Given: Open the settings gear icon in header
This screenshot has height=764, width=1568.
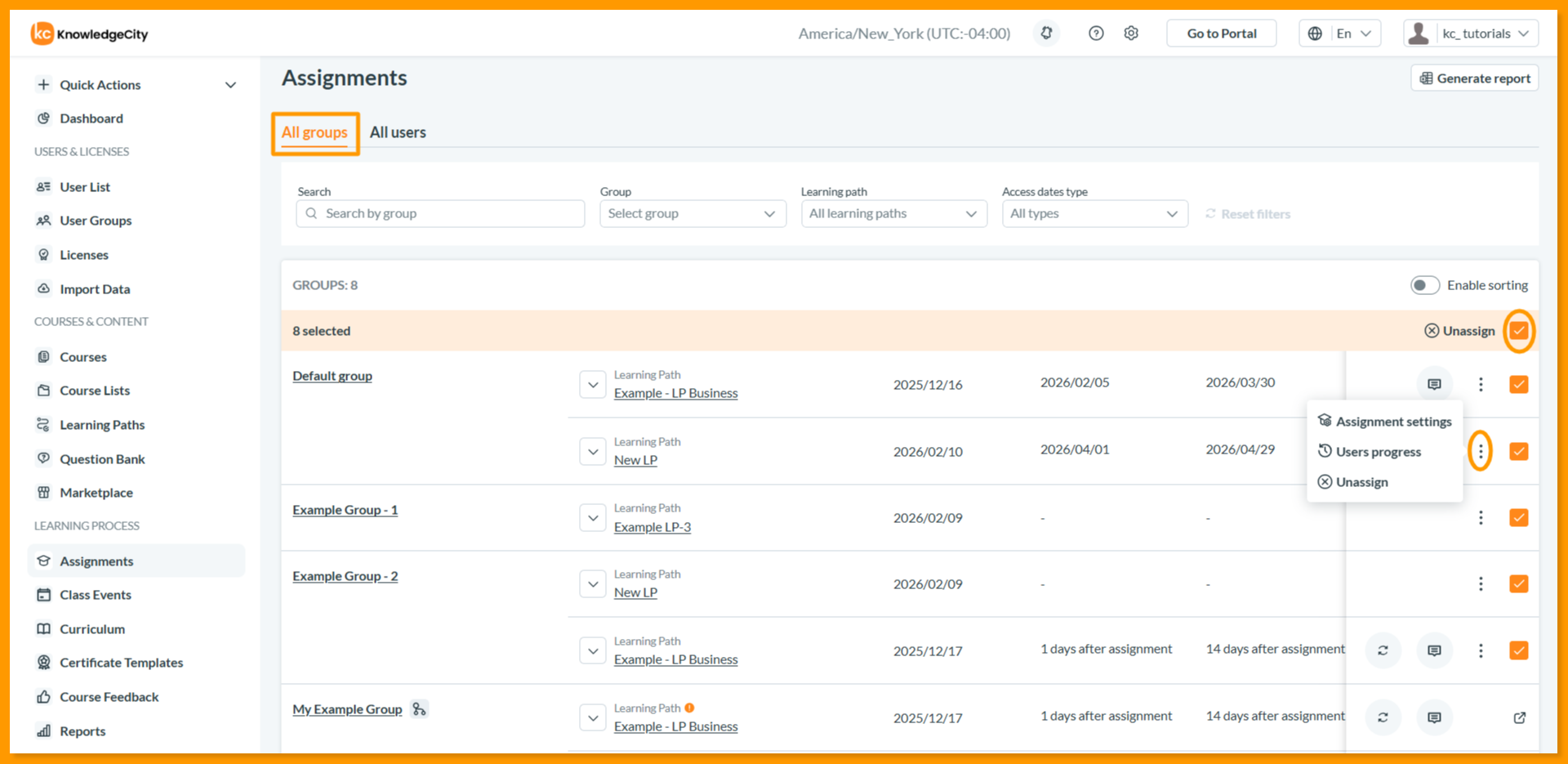Looking at the screenshot, I should pos(1131,34).
